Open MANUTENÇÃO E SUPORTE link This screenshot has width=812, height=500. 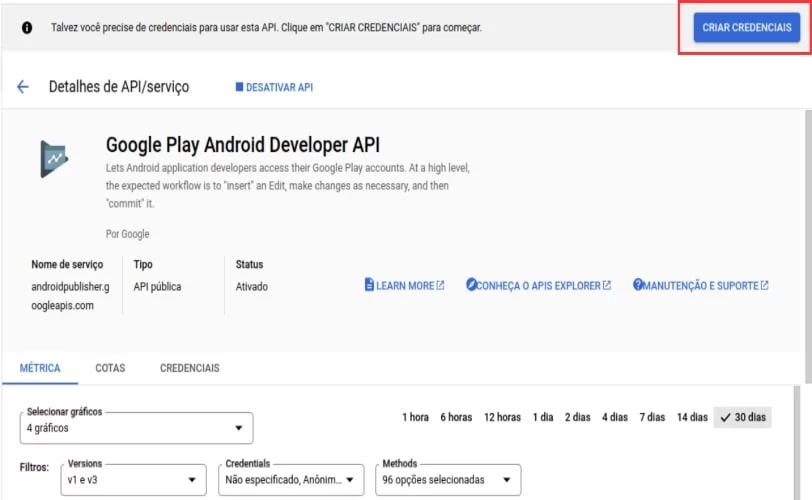click(701, 285)
